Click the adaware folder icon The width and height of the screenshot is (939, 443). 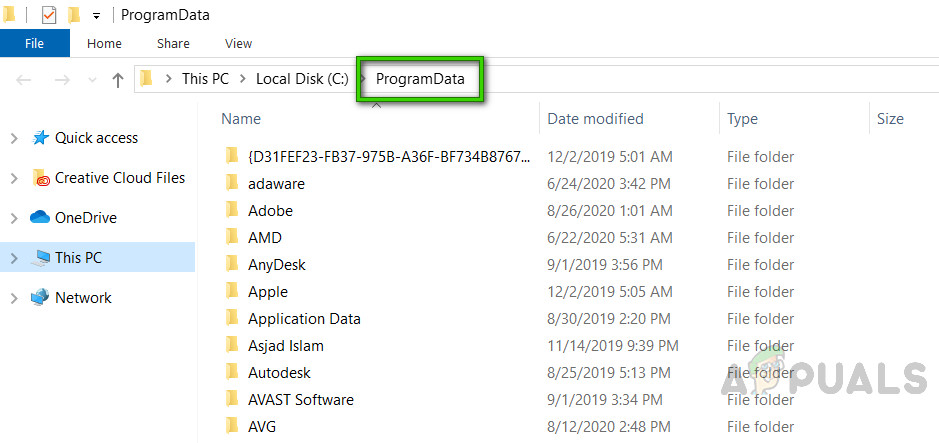[232, 183]
